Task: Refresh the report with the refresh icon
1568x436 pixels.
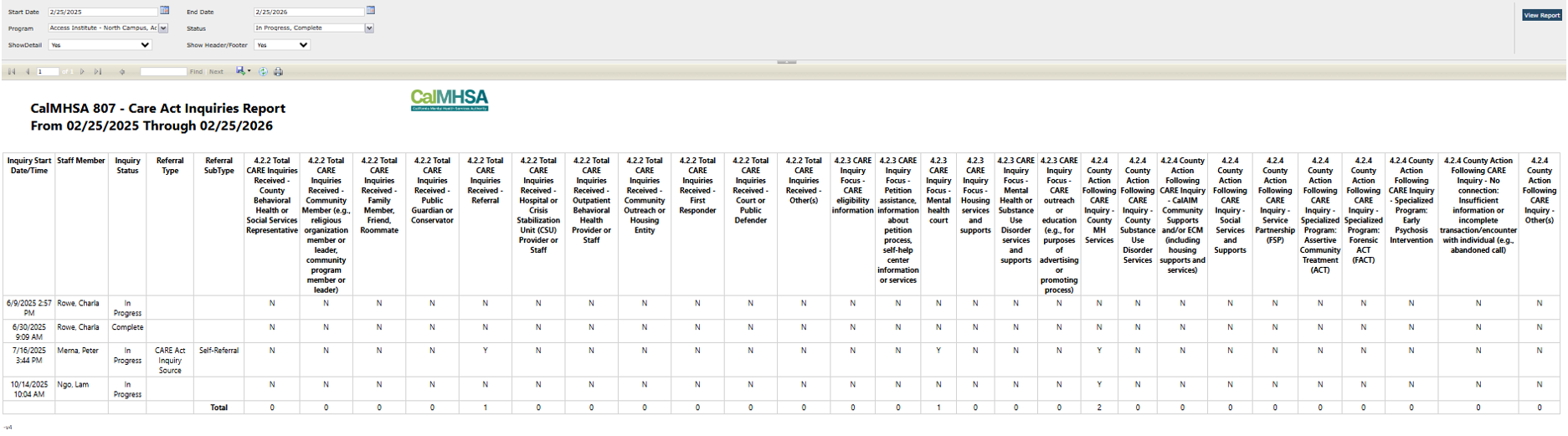Action: (x=263, y=72)
